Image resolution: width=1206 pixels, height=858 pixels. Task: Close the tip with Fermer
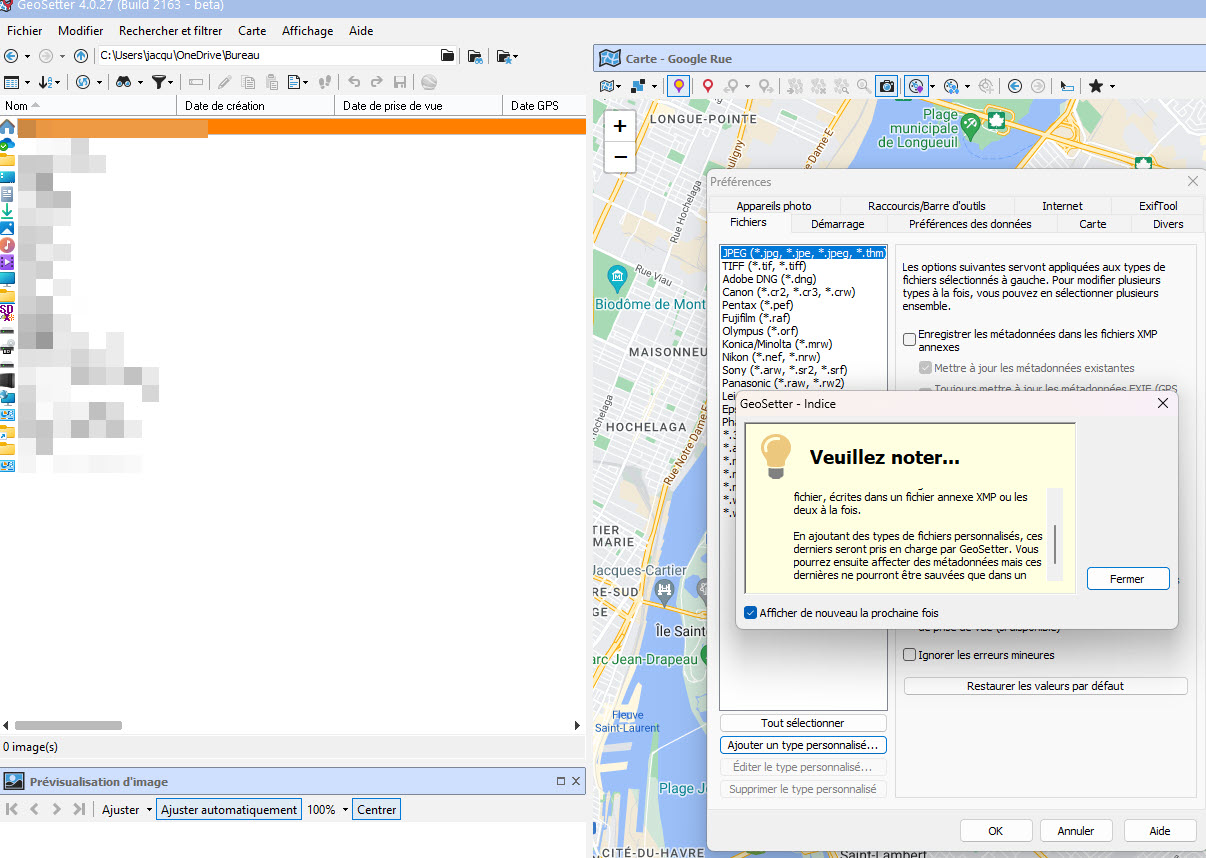pyautogui.click(x=1127, y=579)
